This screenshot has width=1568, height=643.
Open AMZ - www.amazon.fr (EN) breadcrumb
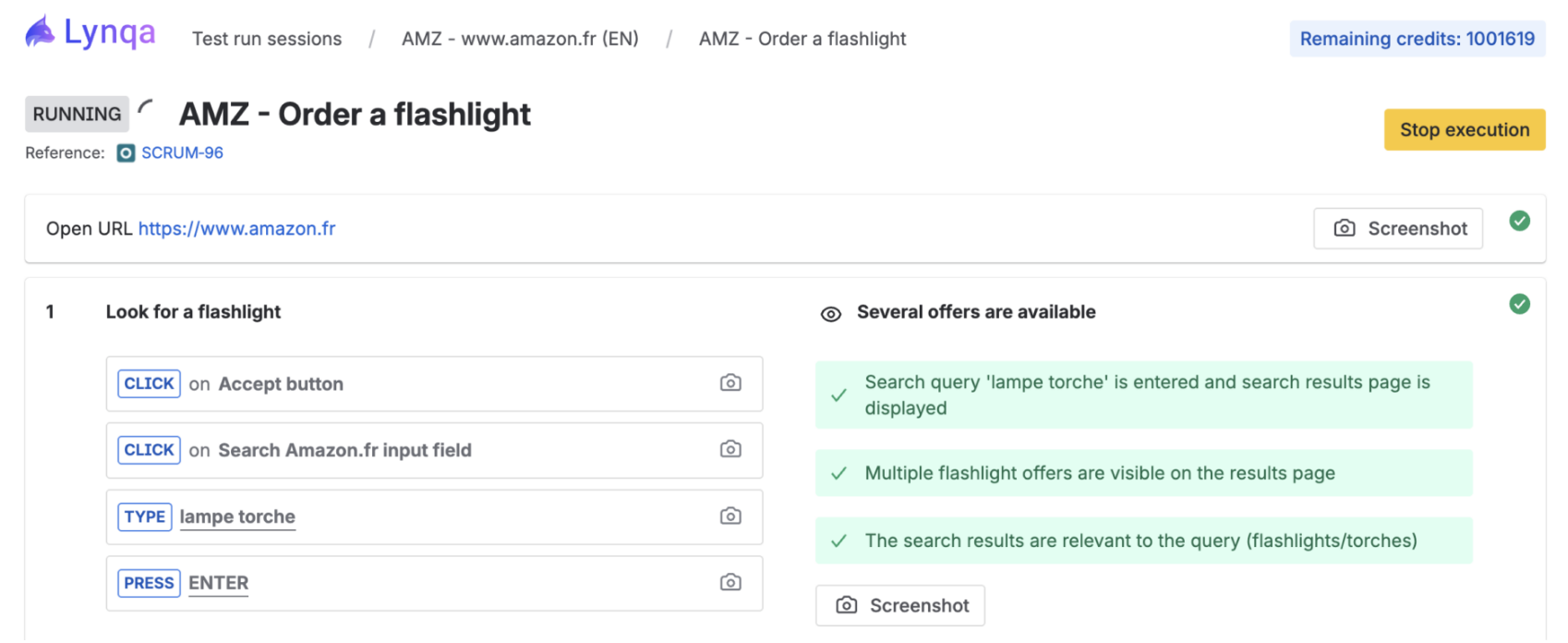520,39
